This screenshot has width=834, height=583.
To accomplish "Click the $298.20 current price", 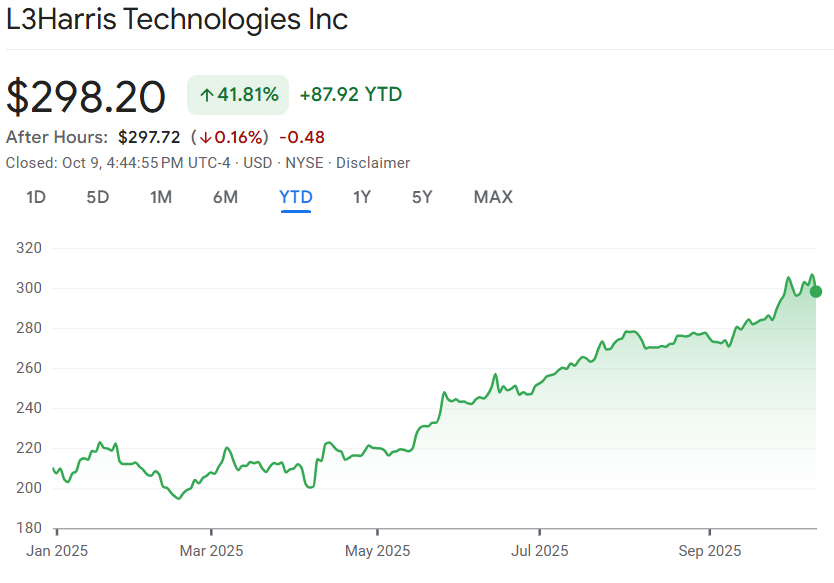I will (86, 96).
